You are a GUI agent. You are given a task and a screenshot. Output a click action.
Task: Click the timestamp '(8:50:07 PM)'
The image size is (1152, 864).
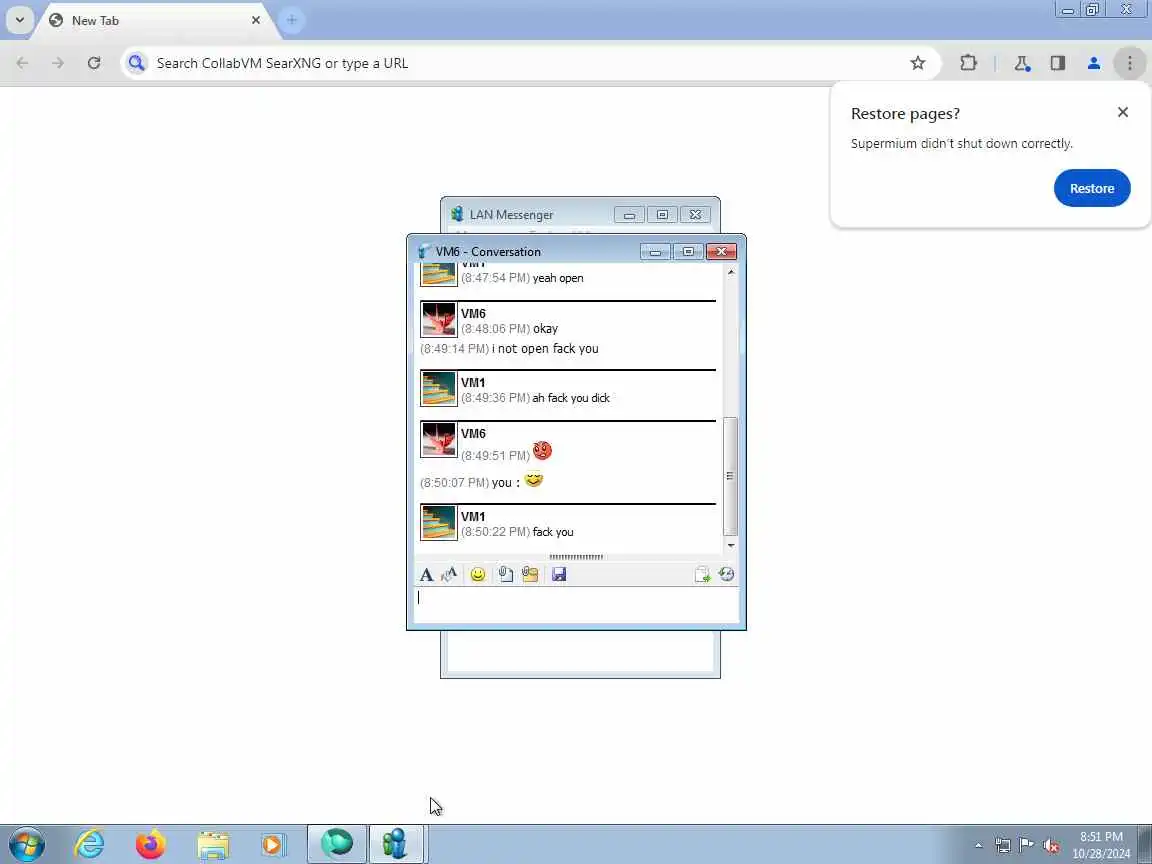454,483
